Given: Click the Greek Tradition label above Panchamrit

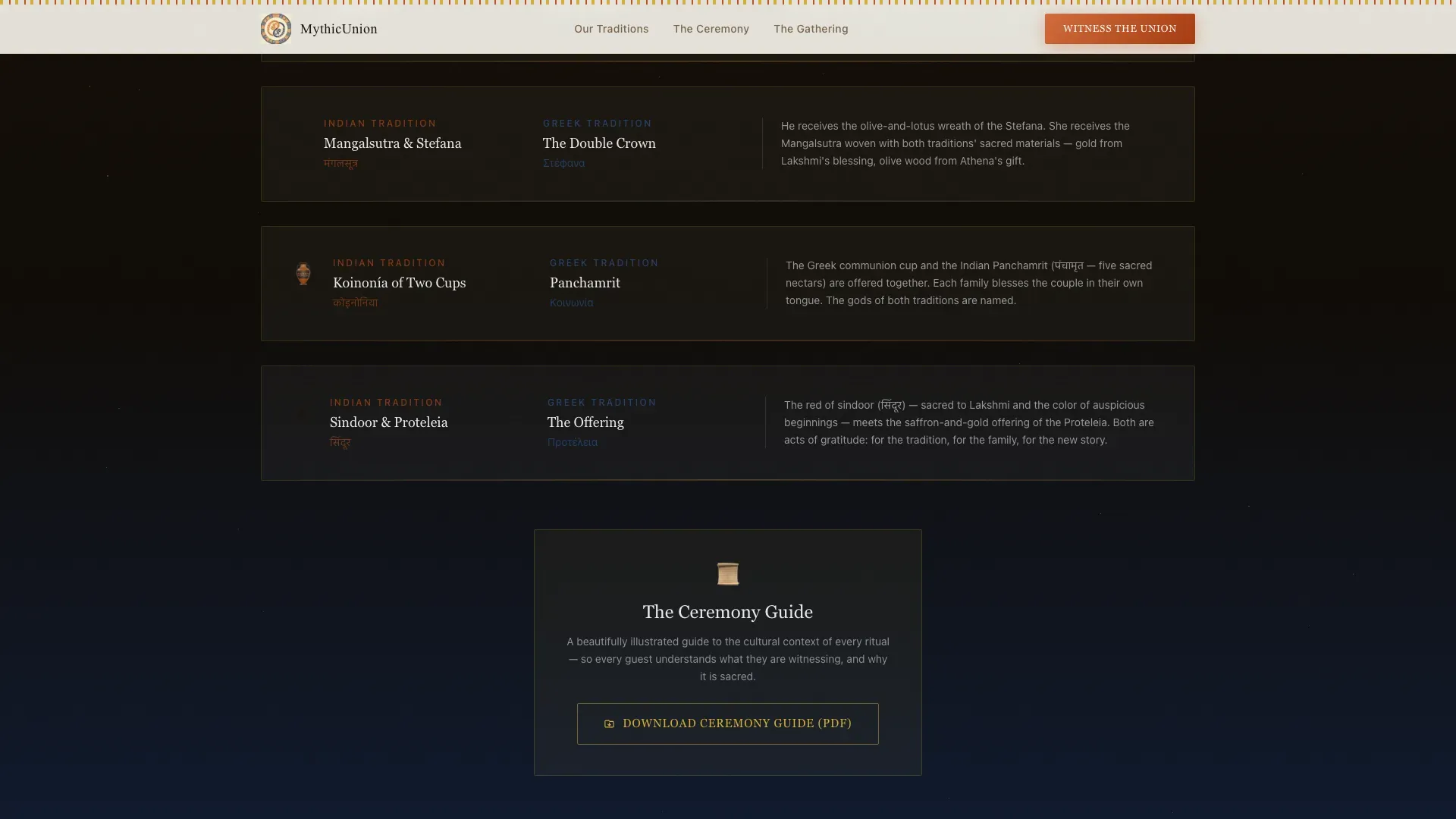Looking at the screenshot, I should [604, 263].
